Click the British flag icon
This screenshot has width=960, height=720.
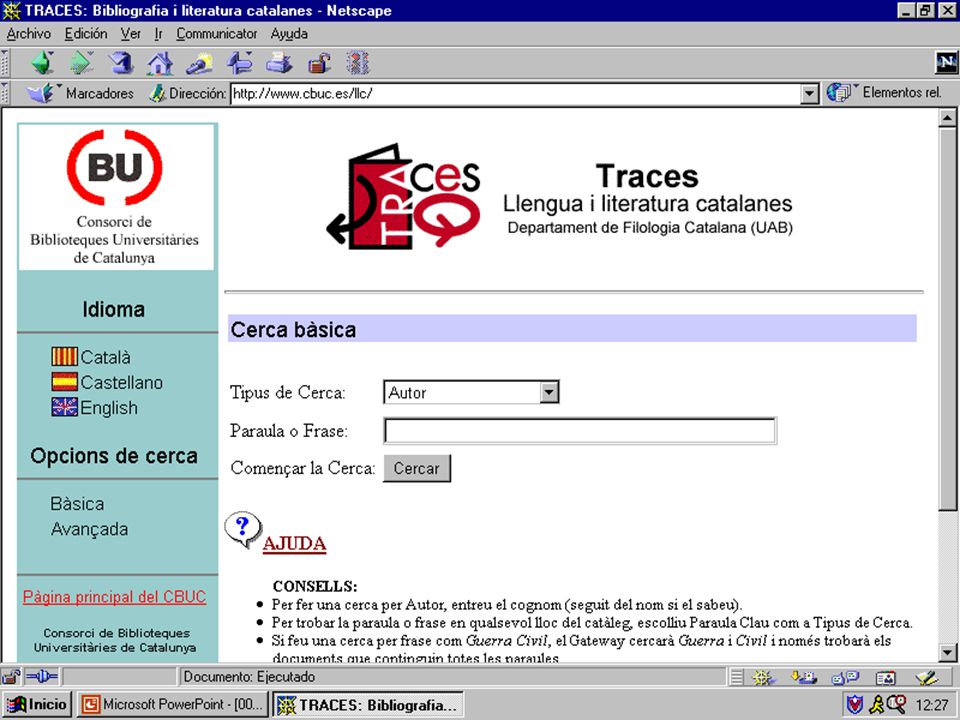(64, 407)
